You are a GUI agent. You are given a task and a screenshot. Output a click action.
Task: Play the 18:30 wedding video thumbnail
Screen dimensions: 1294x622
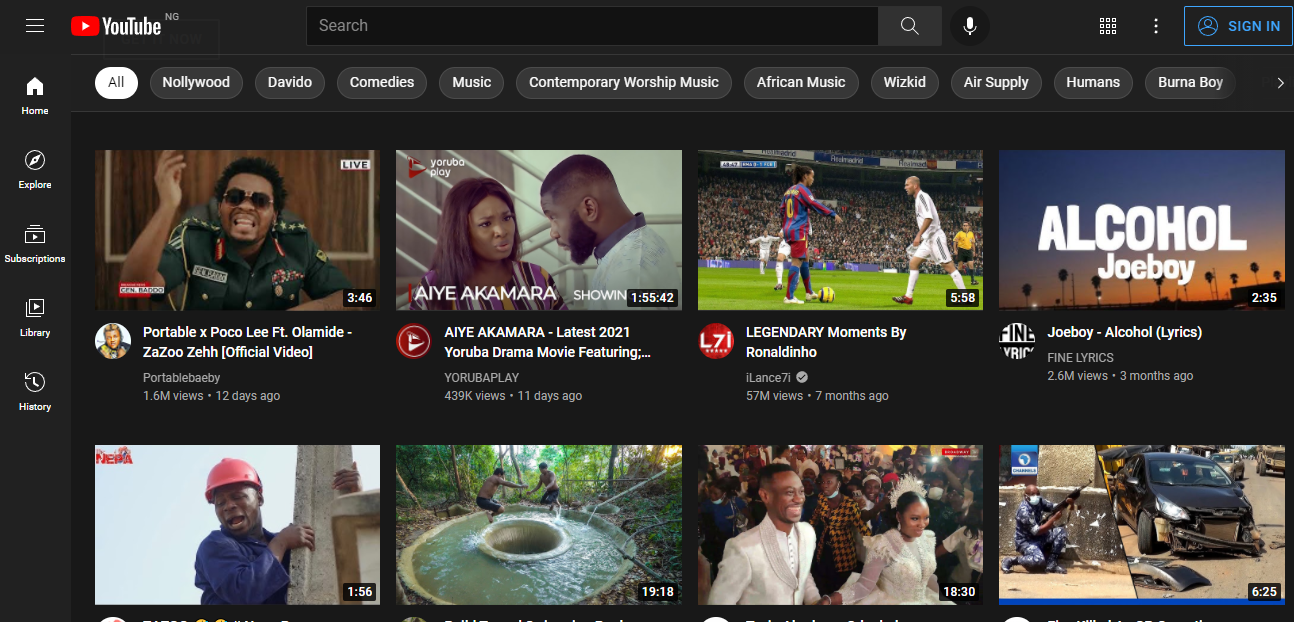tap(840, 525)
